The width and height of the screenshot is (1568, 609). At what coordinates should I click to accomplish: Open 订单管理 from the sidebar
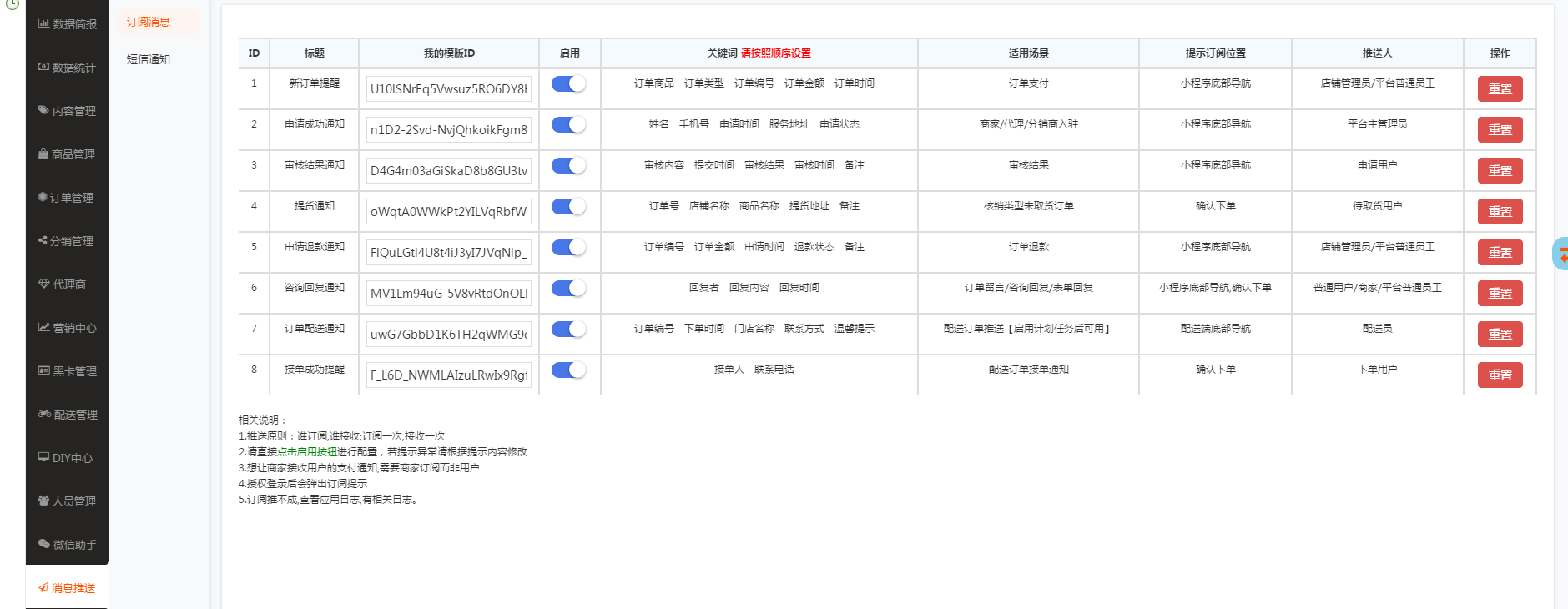click(68, 198)
